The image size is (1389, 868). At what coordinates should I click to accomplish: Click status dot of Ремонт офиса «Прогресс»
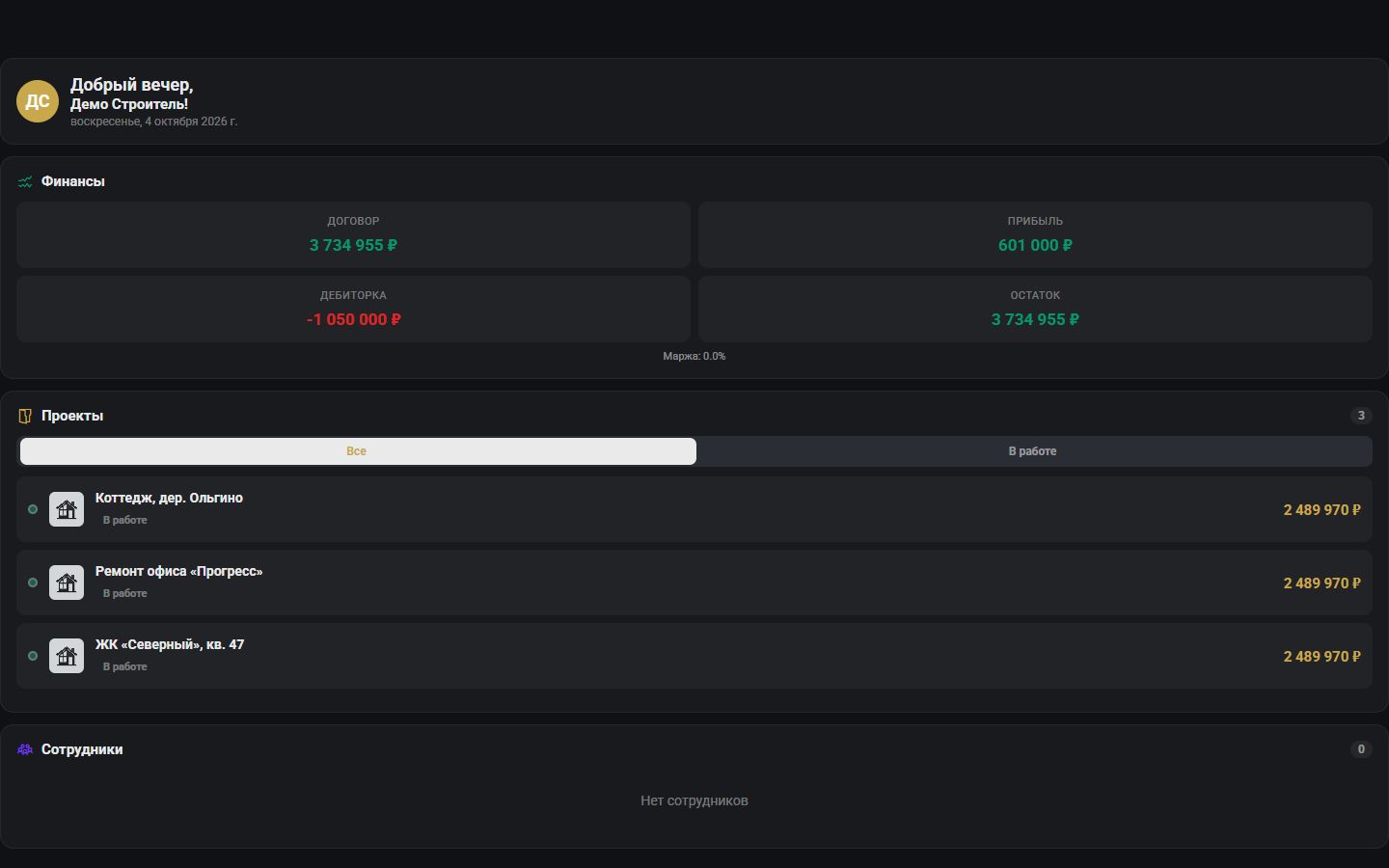pos(33,583)
